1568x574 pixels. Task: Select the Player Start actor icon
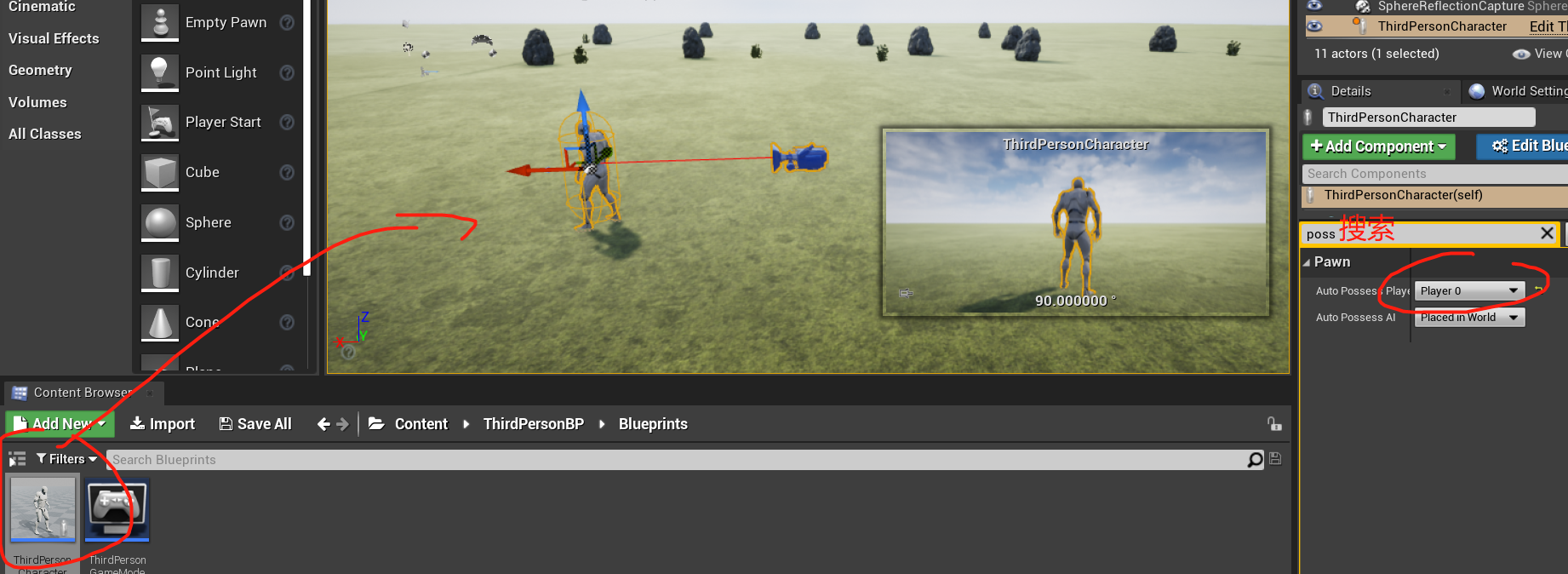pos(160,122)
